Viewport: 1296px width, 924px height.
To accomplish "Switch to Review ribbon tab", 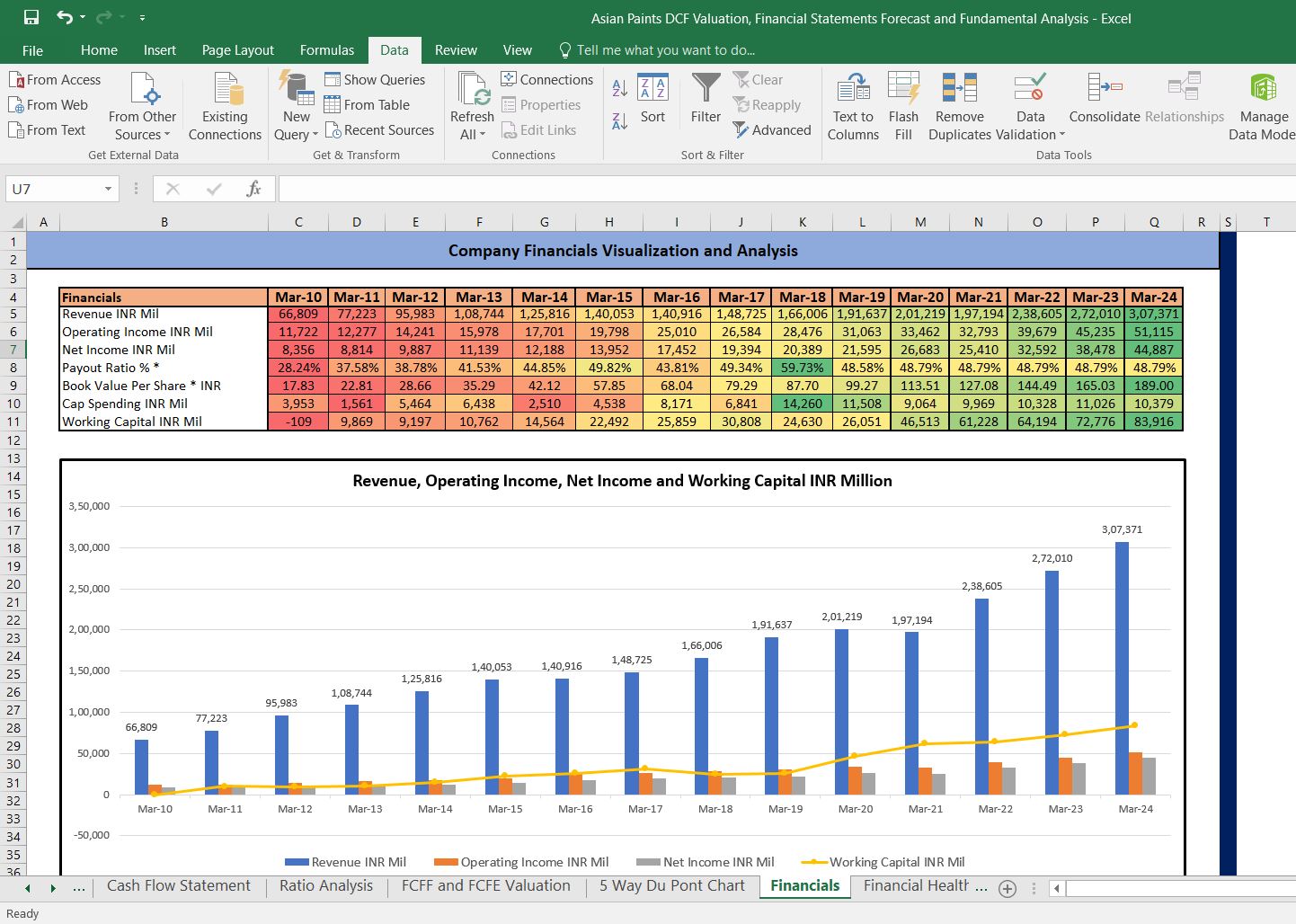I will click(456, 50).
